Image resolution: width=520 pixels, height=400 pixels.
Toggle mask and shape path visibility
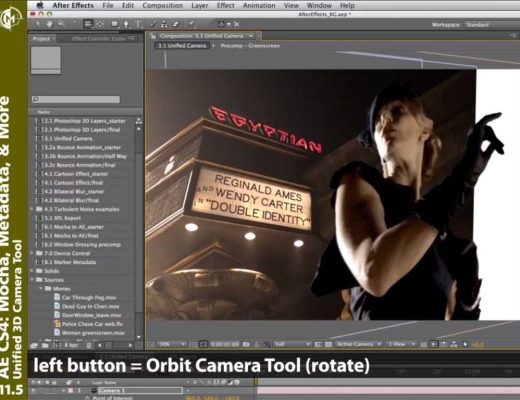pos(203,344)
